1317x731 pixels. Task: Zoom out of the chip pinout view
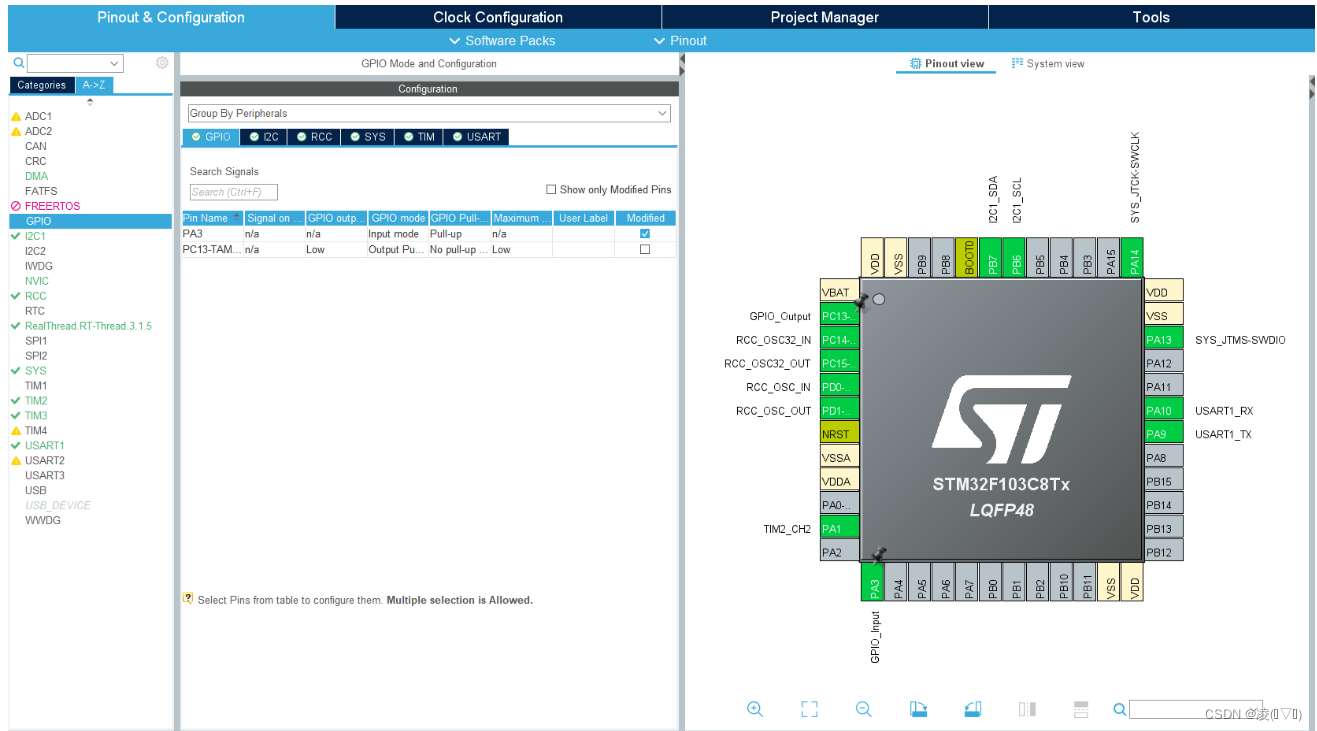pyautogui.click(x=864, y=709)
